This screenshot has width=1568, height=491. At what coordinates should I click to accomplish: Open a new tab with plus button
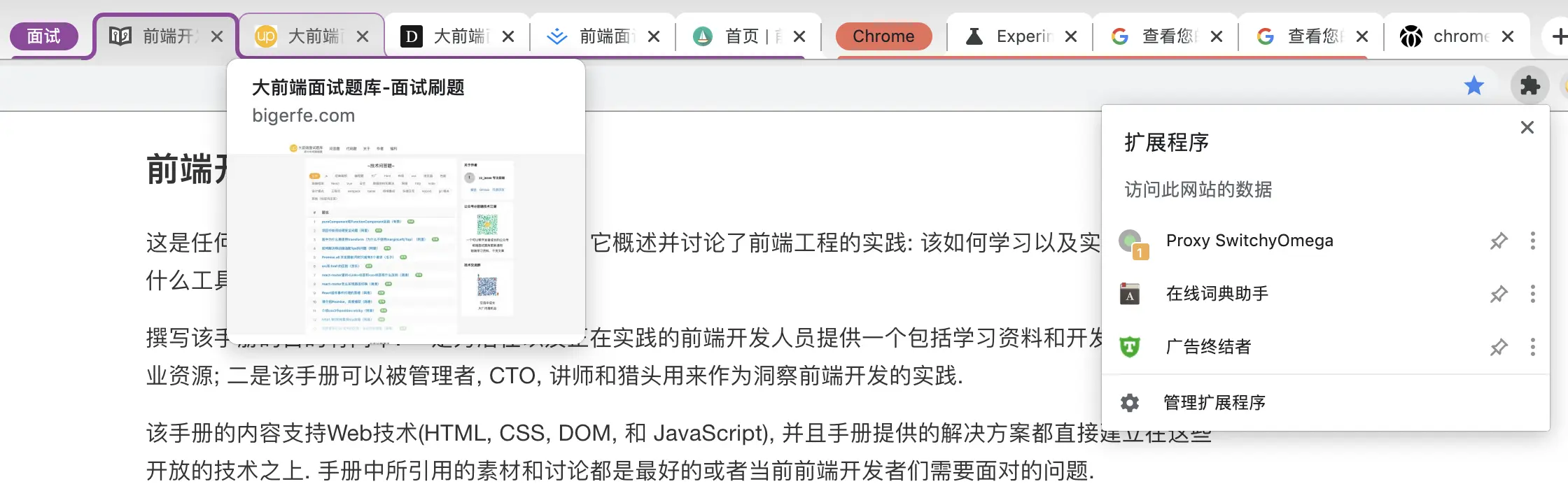tap(1558, 36)
